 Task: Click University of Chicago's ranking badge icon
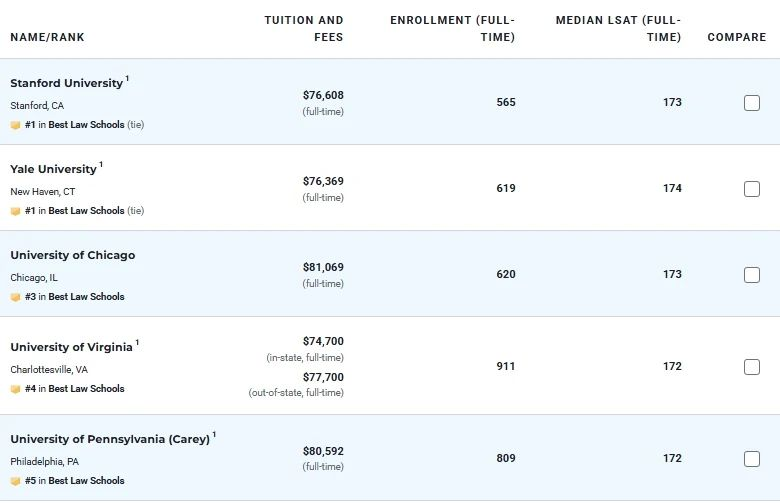tap(15, 297)
